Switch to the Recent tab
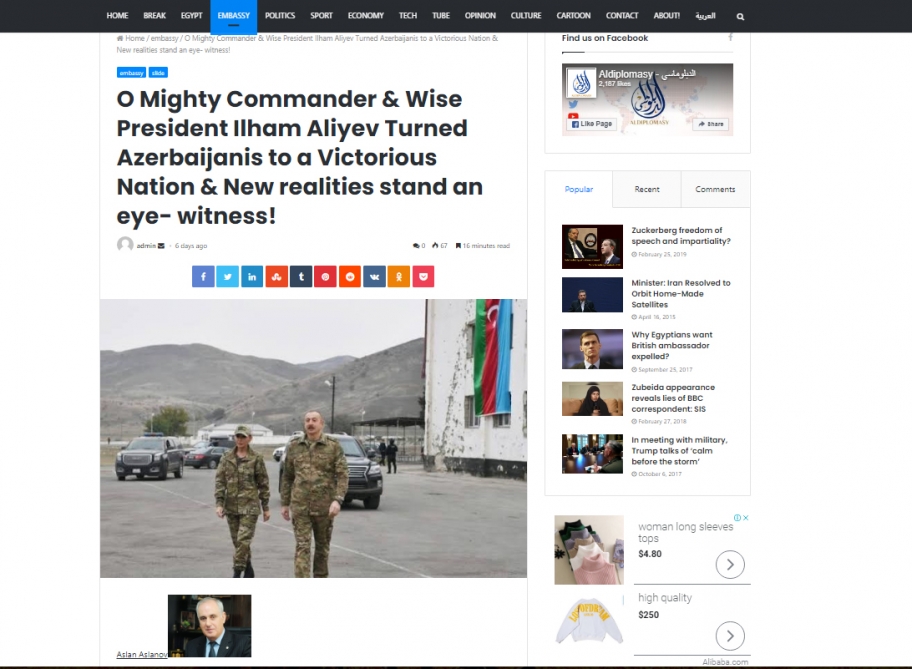 (x=647, y=189)
